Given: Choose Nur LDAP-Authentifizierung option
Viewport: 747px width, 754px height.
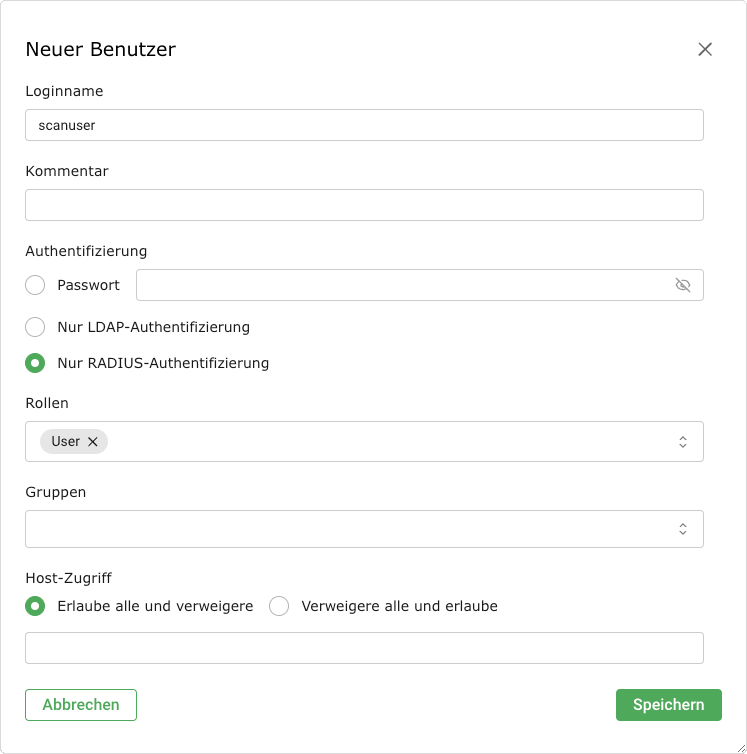Looking at the screenshot, I should tap(35, 327).
